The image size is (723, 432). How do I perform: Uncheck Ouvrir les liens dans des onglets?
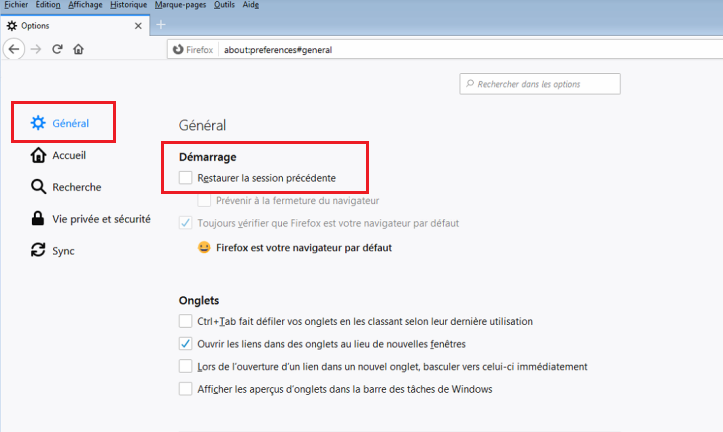pos(185,343)
